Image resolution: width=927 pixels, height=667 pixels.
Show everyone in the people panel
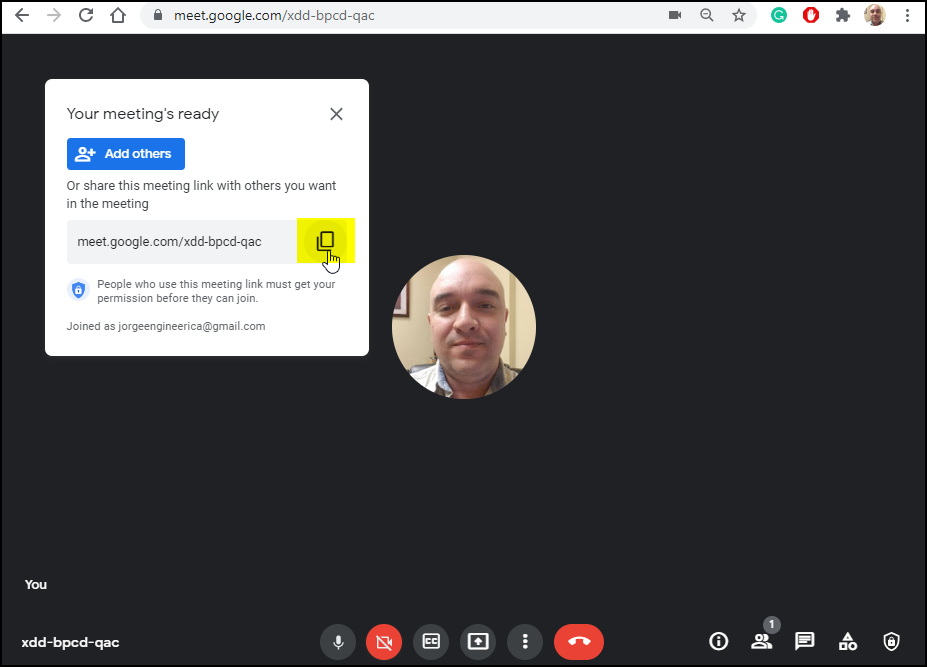coord(761,641)
